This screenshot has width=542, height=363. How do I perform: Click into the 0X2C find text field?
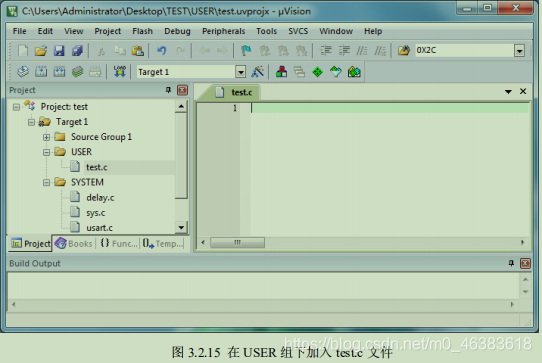(x=464, y=50)
